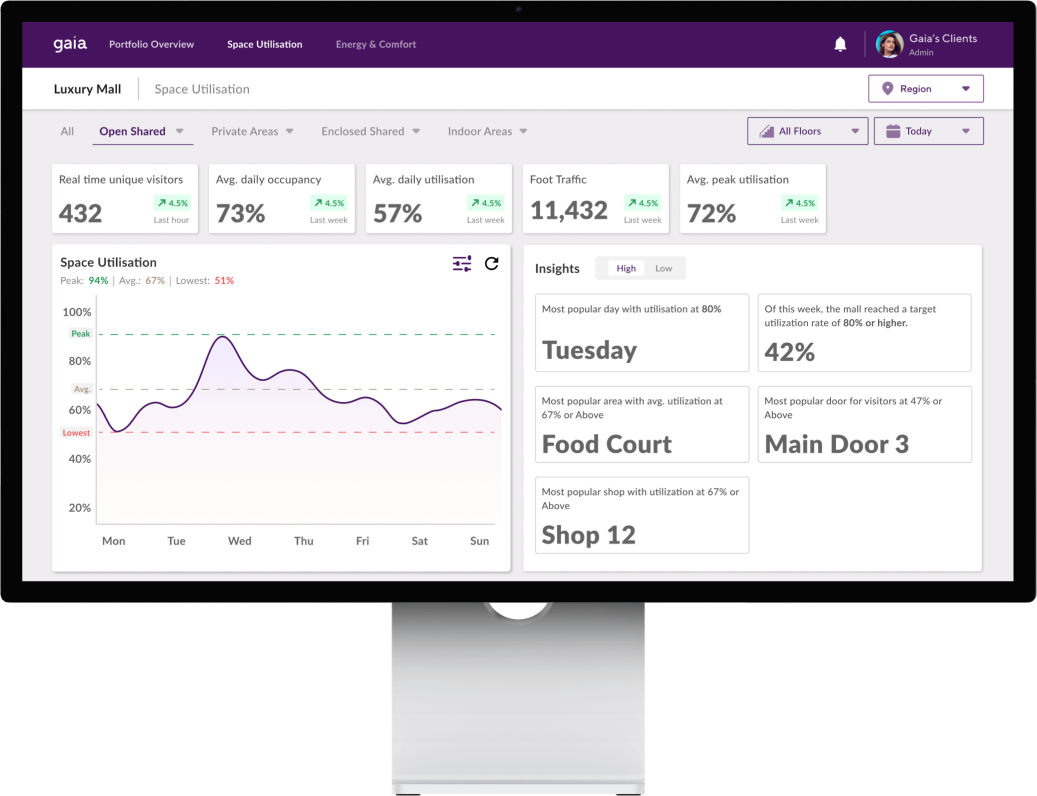Open the Today date range dropdown
Viewport: 1037px width, 796px height.
(928, 131)
